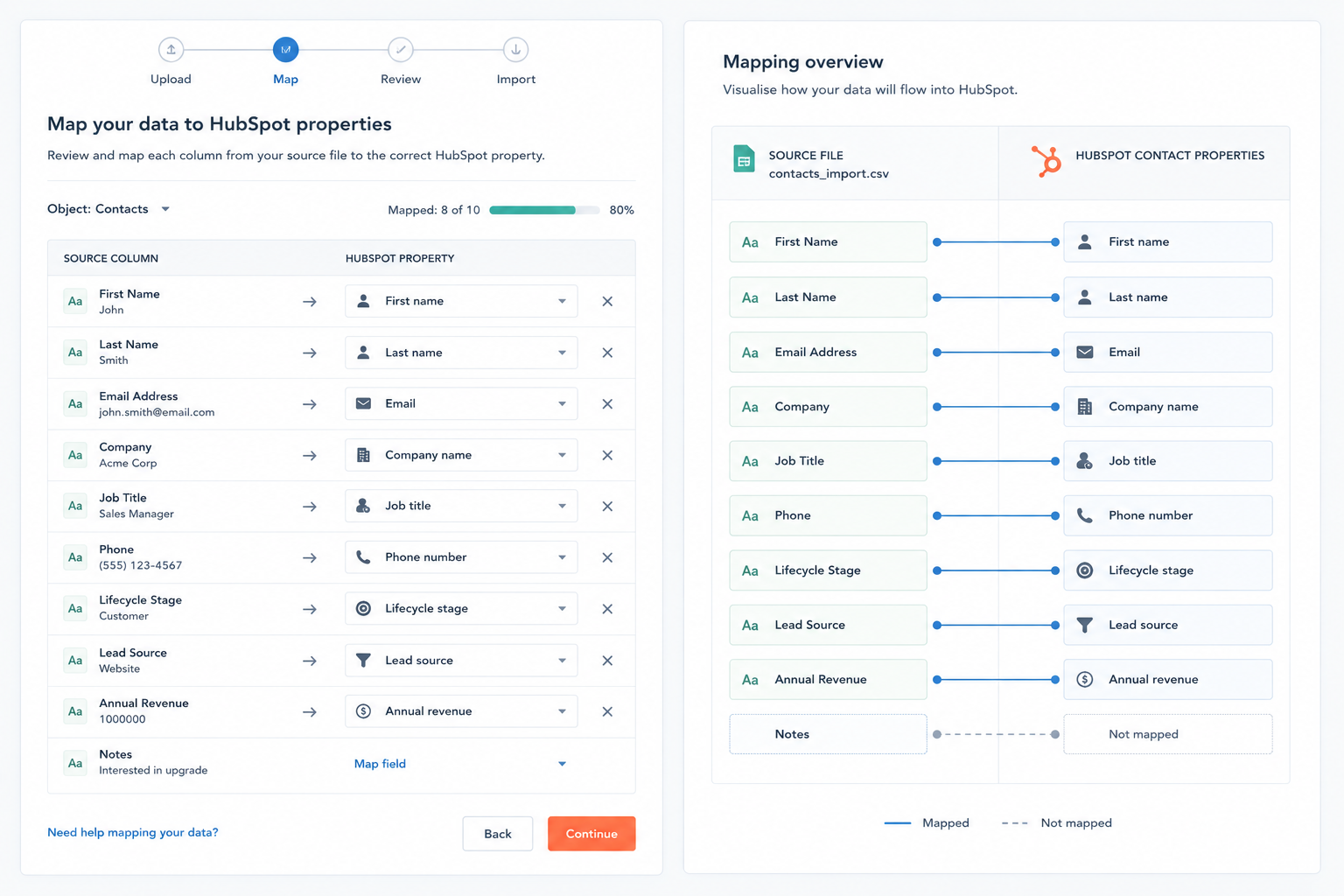1344x896 pixels.
Task: Click the mapping progress bar at 80%
Action: (544, 210)
